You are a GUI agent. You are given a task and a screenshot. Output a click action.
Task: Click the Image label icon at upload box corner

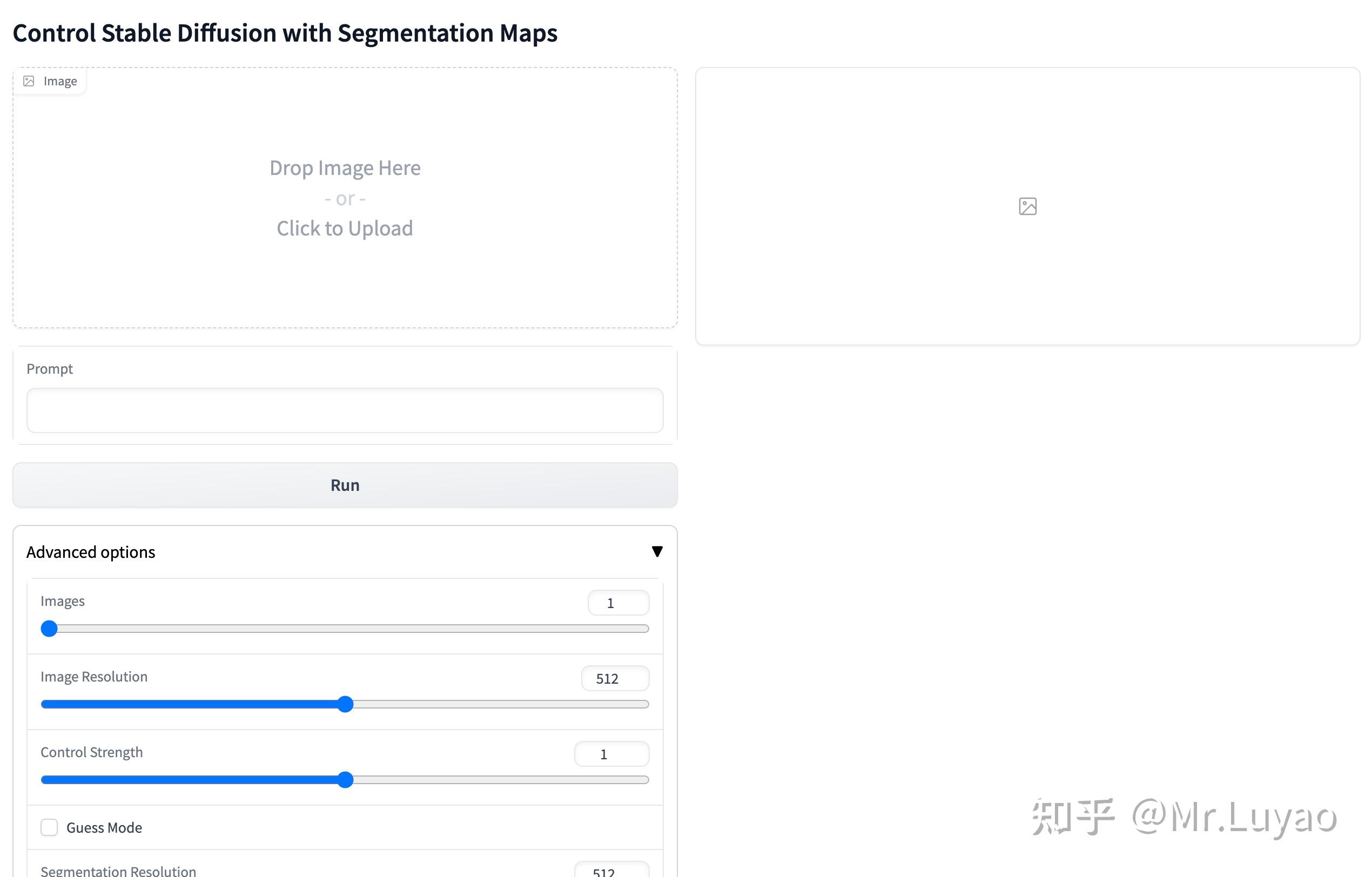pos(29,82)
